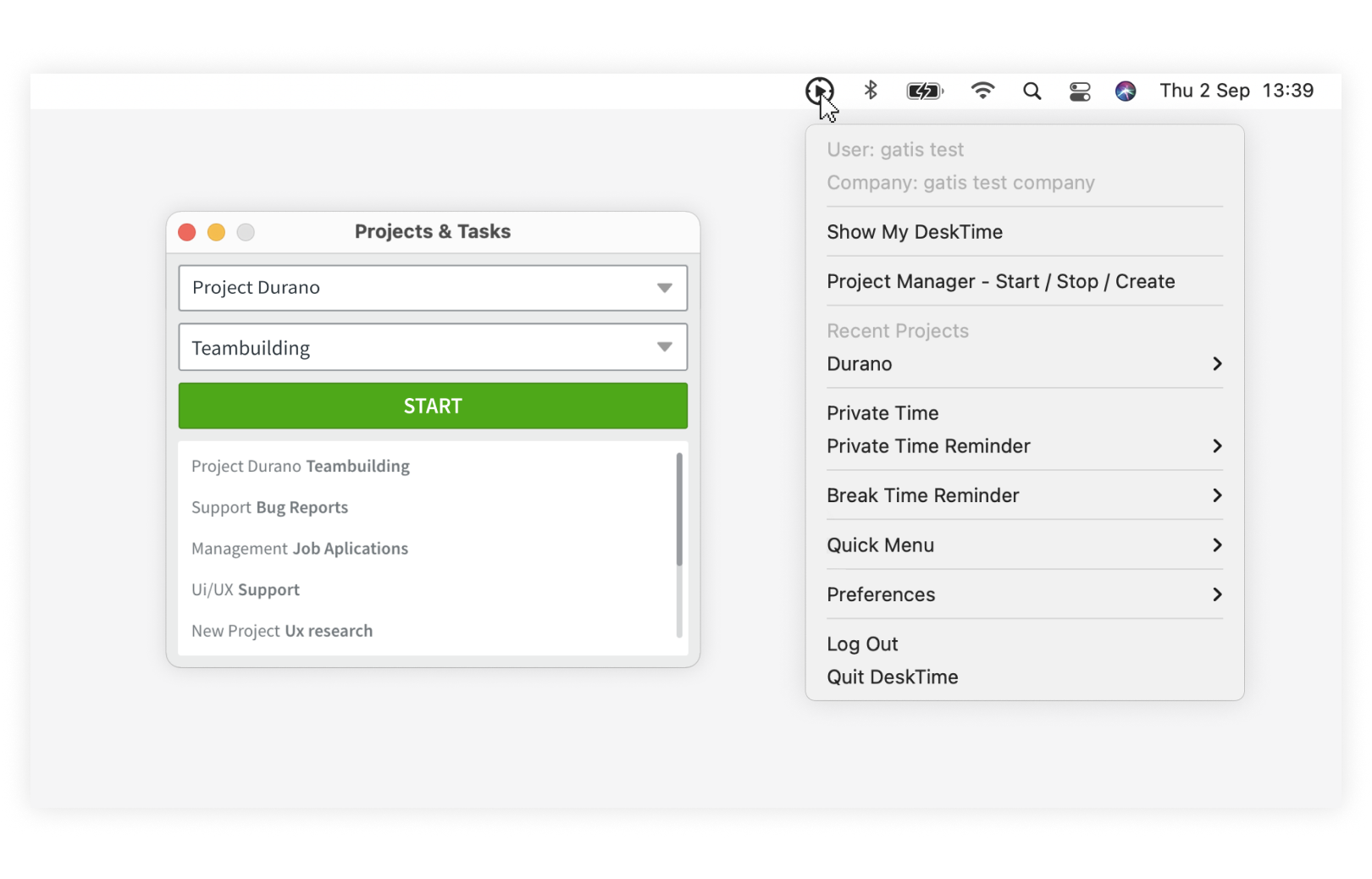The image size is (1372, 879).
Task: Open Show My DeskTime
Action: coord(915,231)
